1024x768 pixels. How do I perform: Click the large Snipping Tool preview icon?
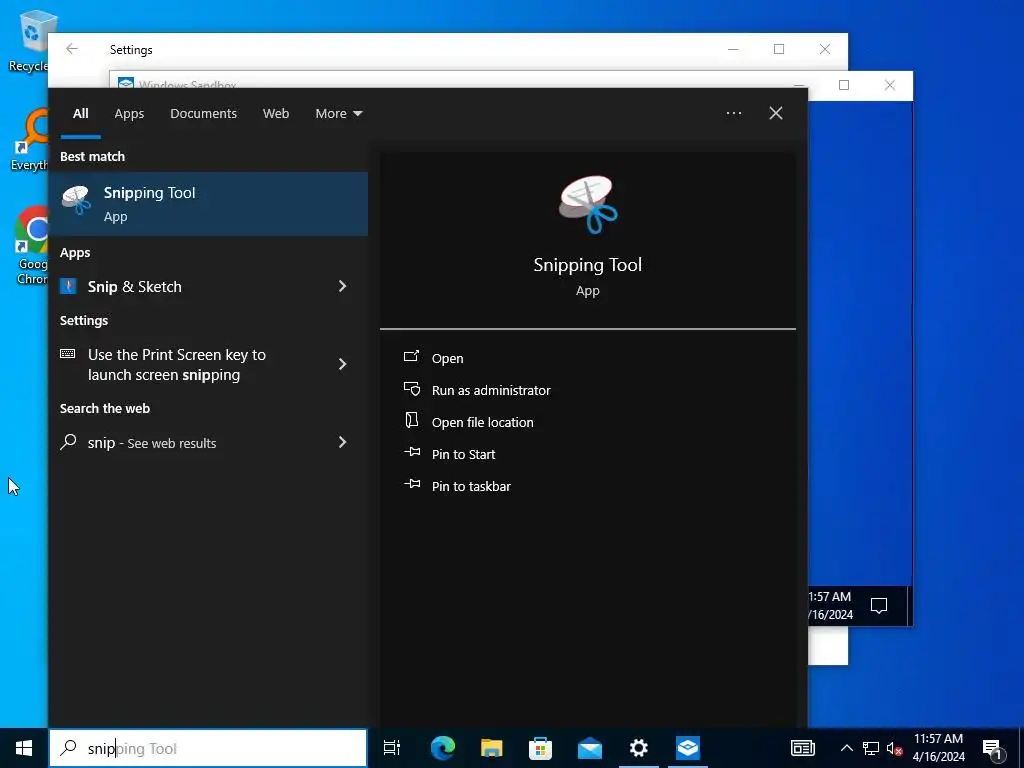tap(588, 204)
